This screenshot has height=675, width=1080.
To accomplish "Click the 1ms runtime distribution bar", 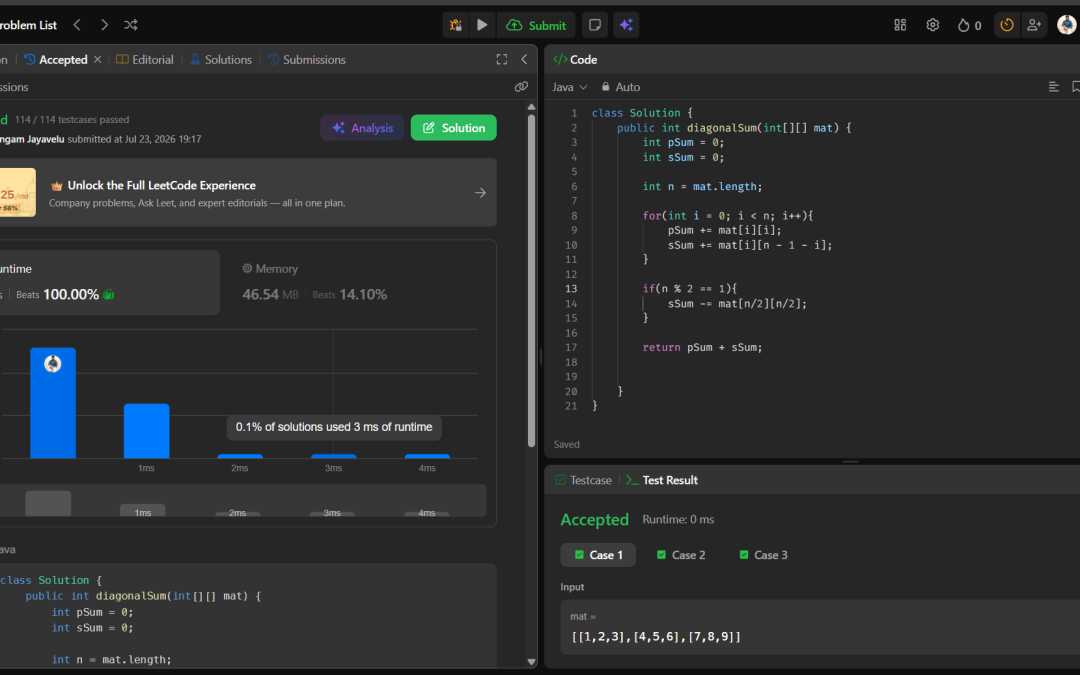I will (146, 431).
